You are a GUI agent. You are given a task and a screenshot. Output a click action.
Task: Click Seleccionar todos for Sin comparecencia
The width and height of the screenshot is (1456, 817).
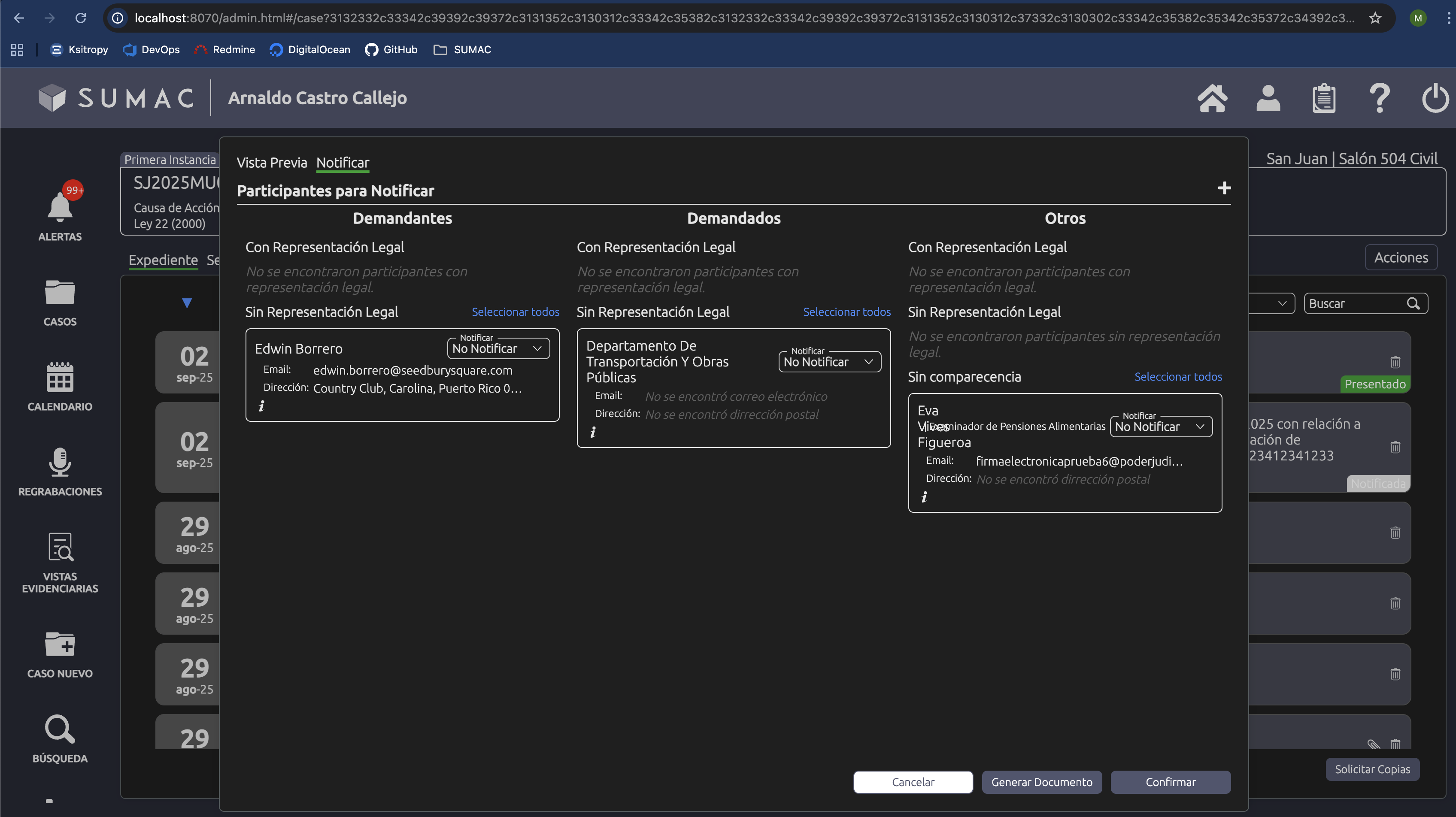coord(1178,377)
